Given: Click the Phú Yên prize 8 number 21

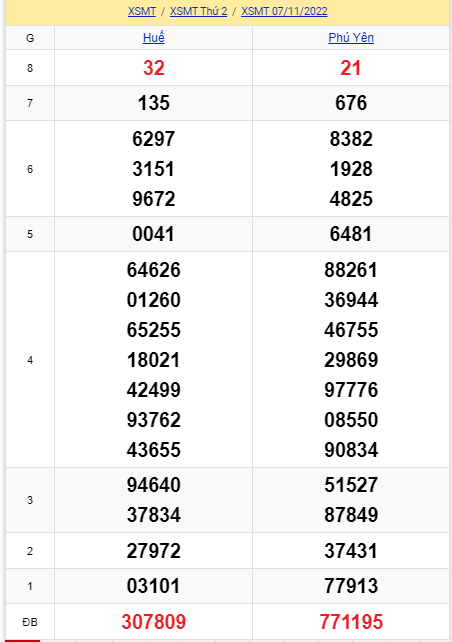Looking at the screenshot, I should pos(351,68).
